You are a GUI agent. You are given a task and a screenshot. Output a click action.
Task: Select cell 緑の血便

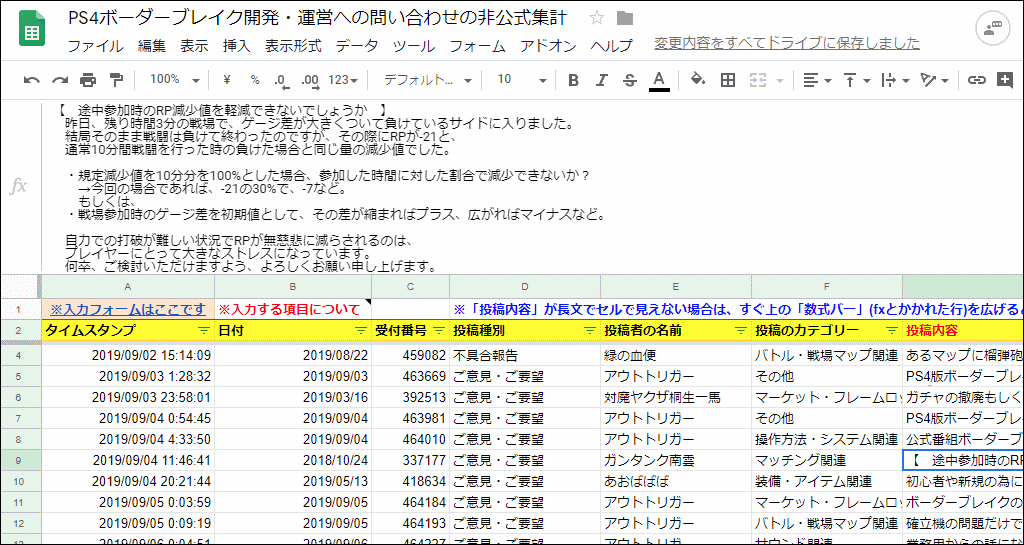pyautogui.click(x=676, y=356)
